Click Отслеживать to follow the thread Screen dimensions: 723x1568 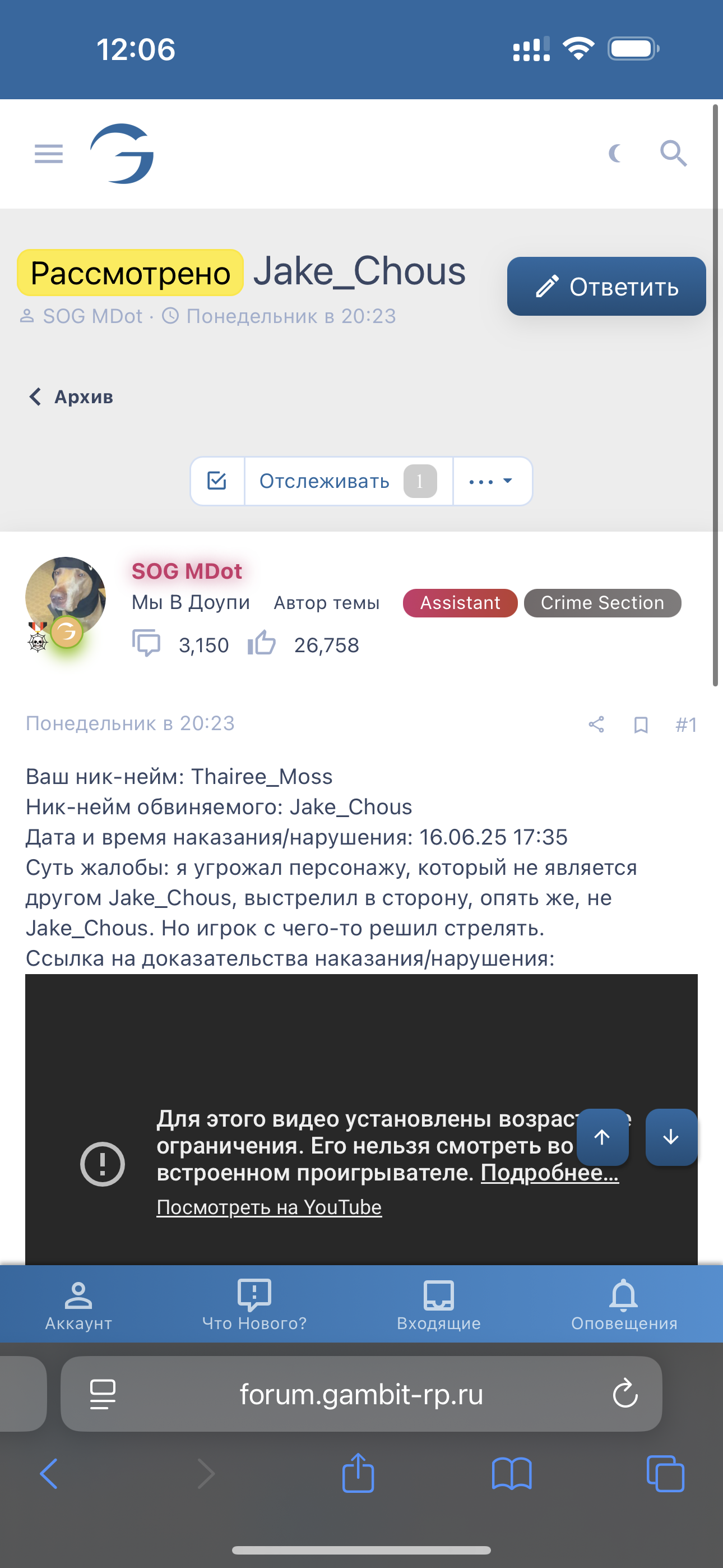(x=348, y=481)
